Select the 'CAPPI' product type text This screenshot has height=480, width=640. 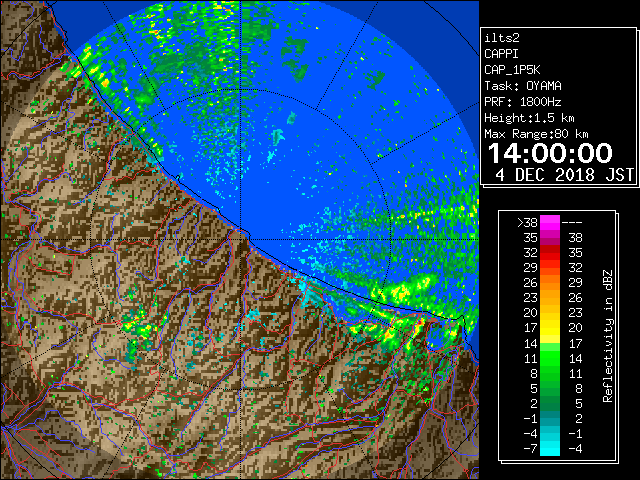501,54
